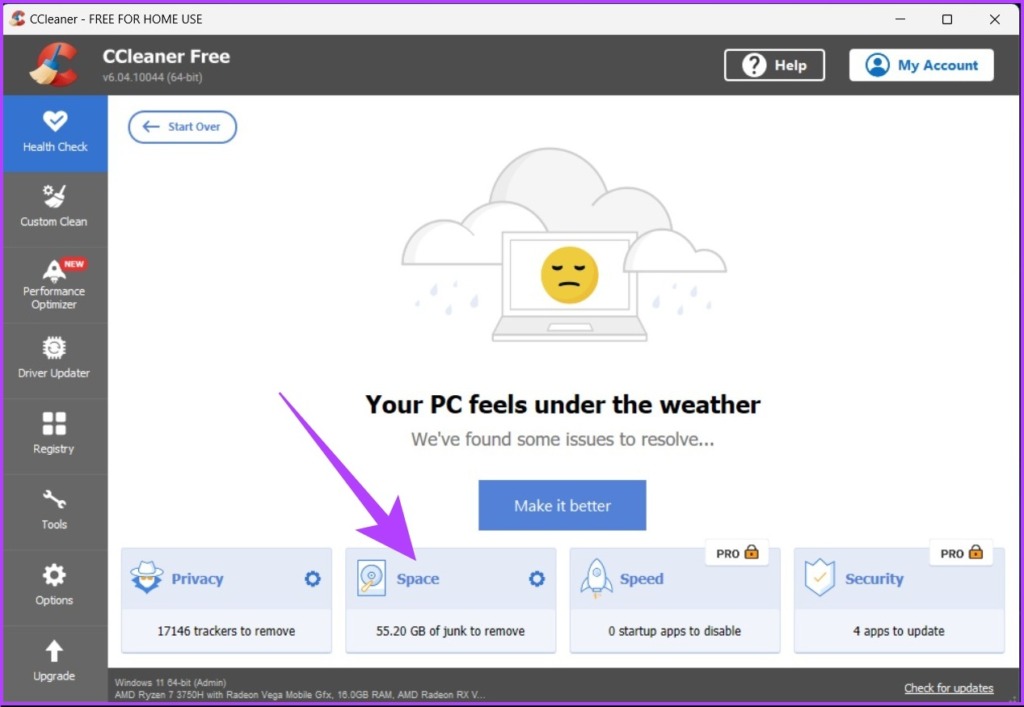Open the Health Check section
Image resolution: width=1024 pixels, height=707 pixels.
(x=55, y=133)
